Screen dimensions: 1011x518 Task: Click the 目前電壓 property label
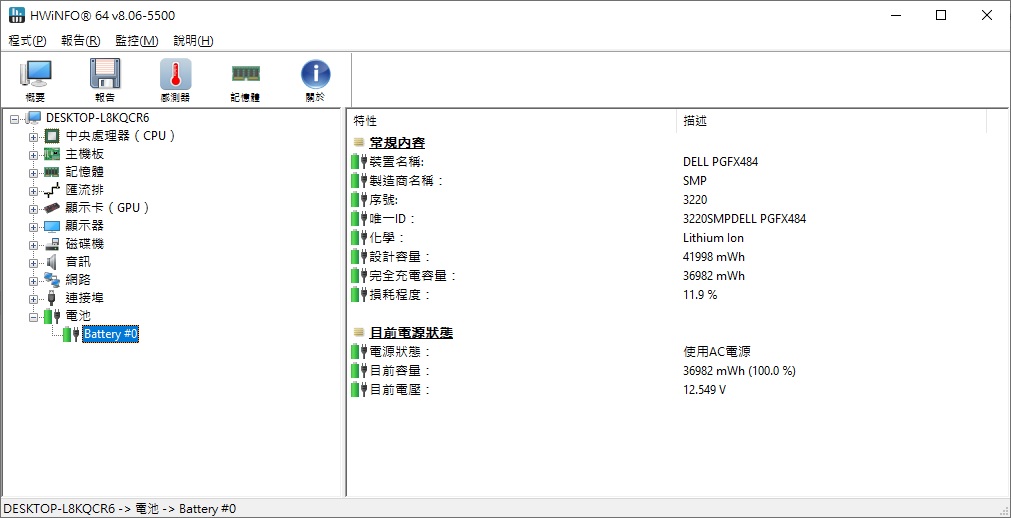400,390
